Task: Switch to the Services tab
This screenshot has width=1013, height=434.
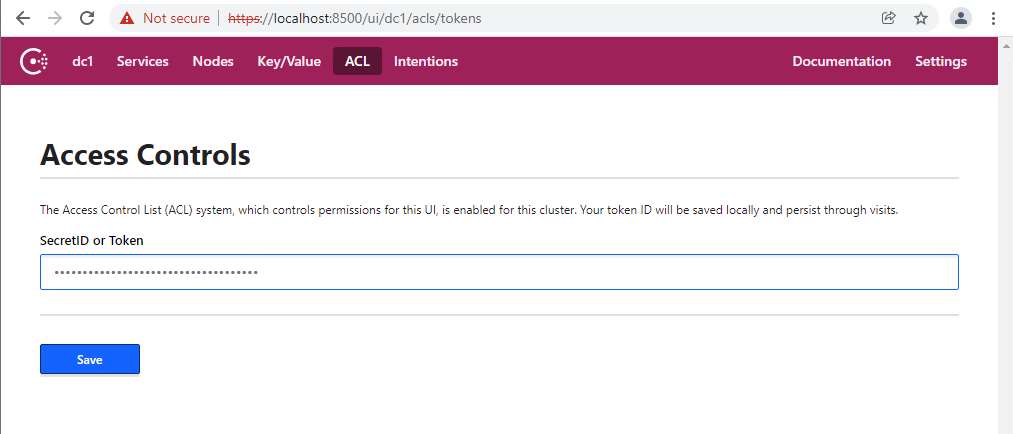Action: (x=142, y=62)
